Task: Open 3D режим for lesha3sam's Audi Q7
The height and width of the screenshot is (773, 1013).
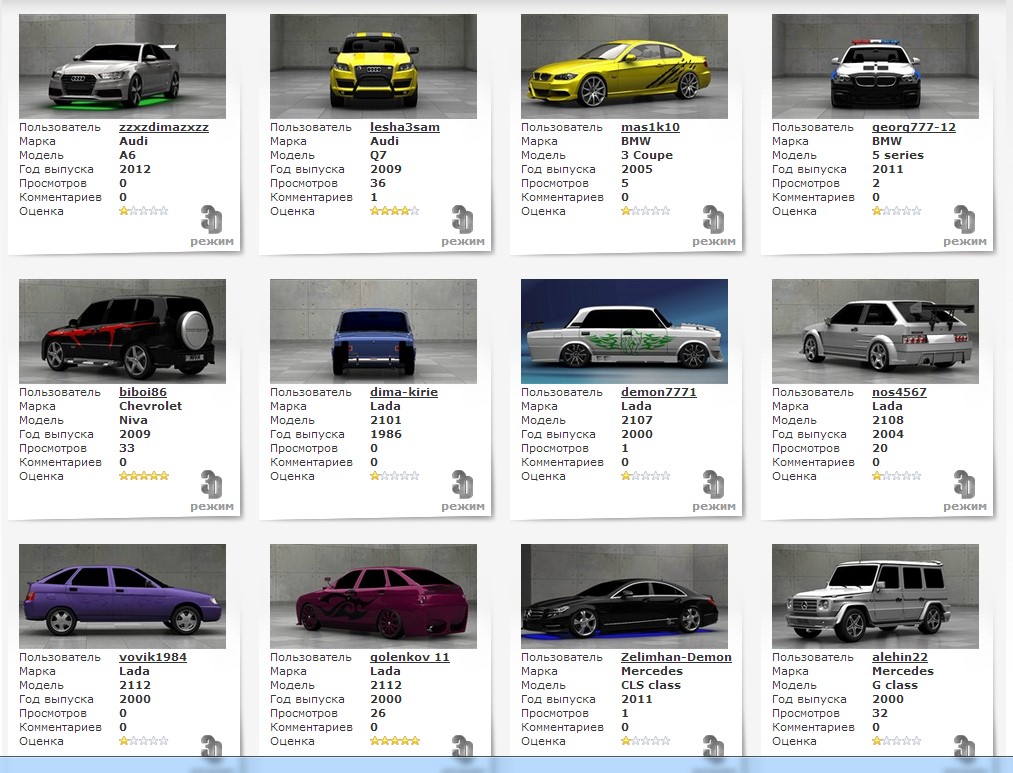Action: click(463, 226)
